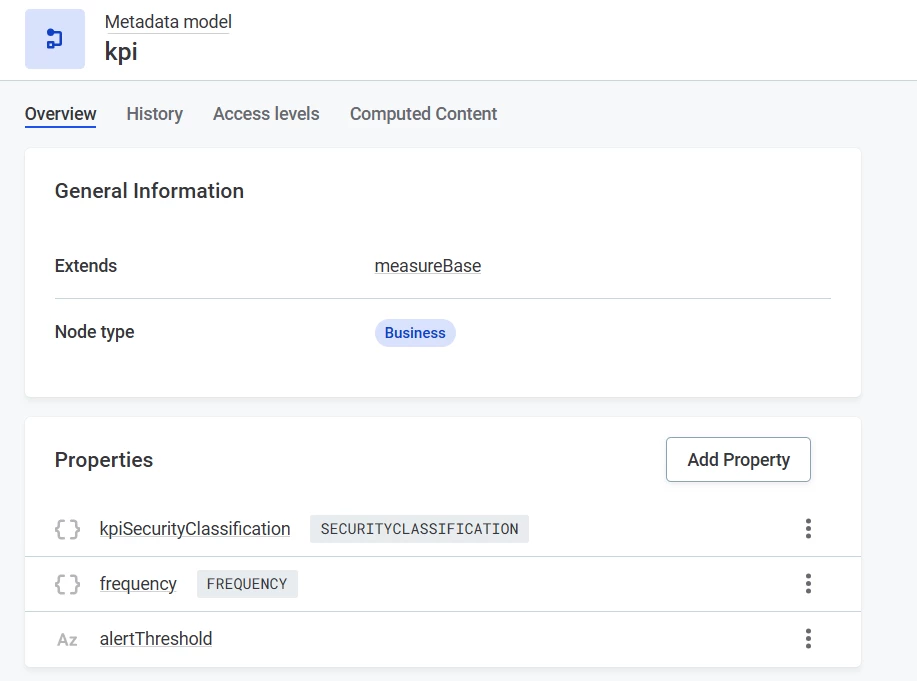Image resolution: width=917 pixels, height=681 pixels.
Task: Click the Add Property button
Action: 738,460
